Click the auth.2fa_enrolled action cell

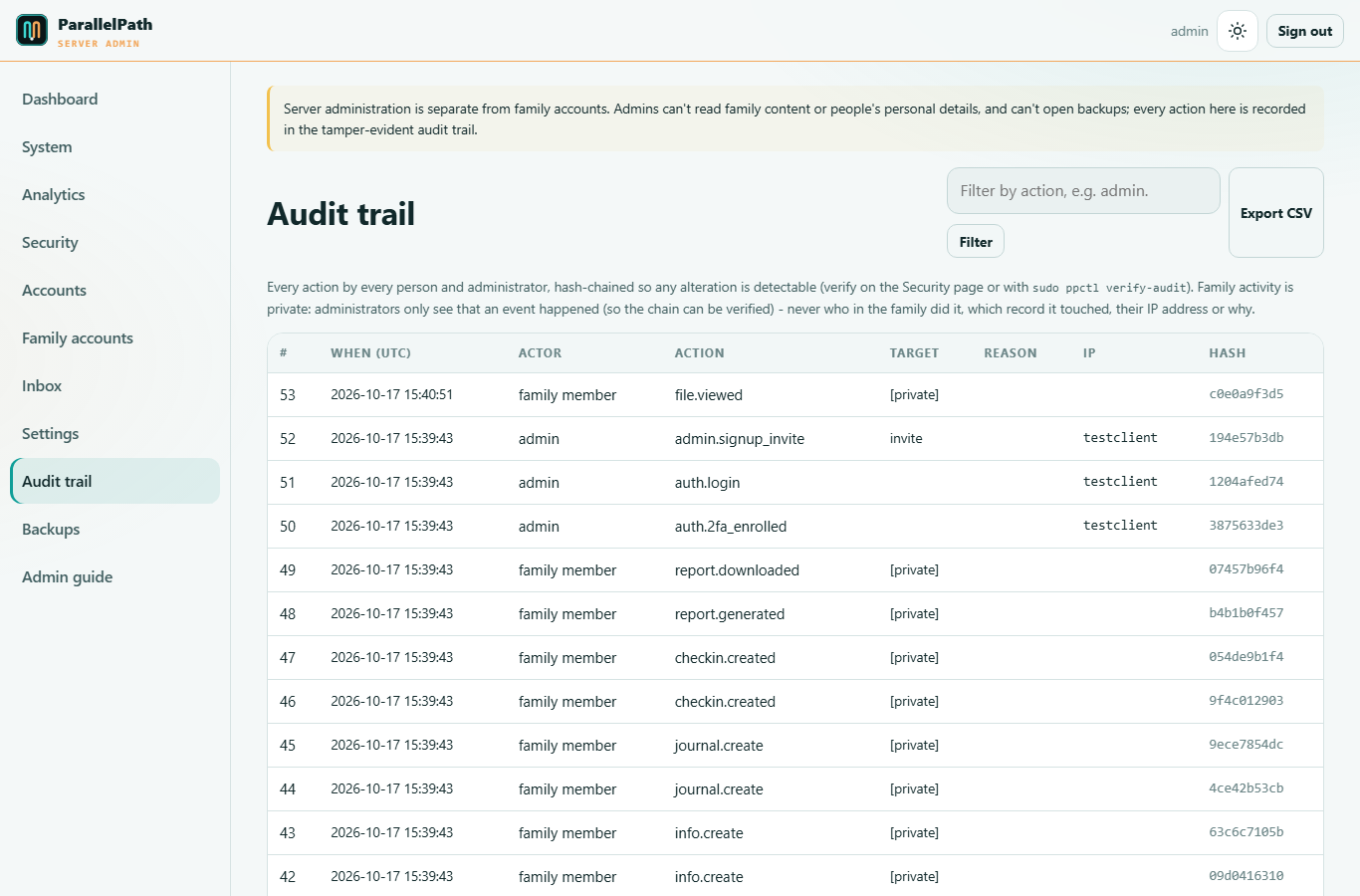[731, 527]
